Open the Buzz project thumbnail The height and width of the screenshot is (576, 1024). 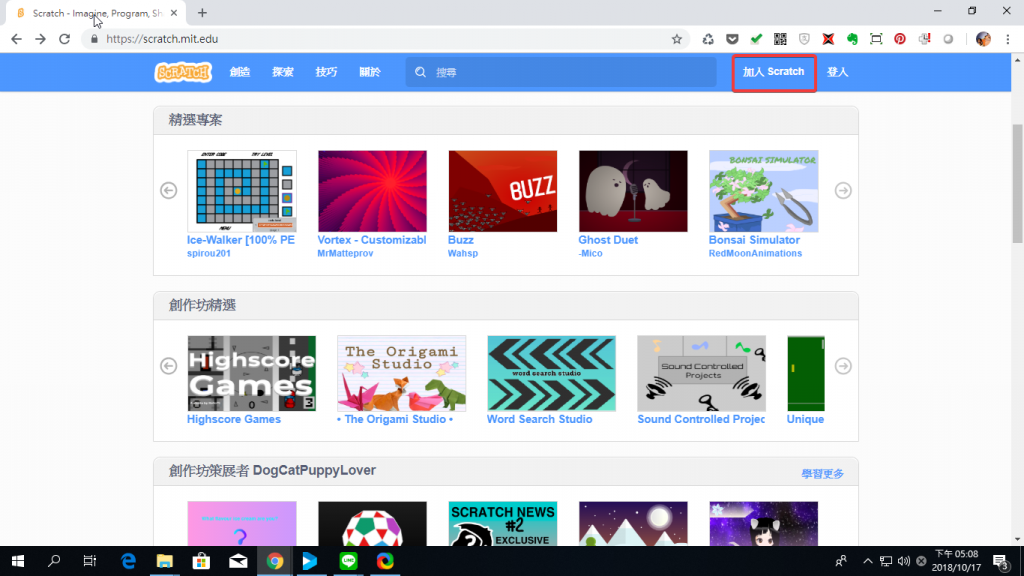tap(503, 191)
